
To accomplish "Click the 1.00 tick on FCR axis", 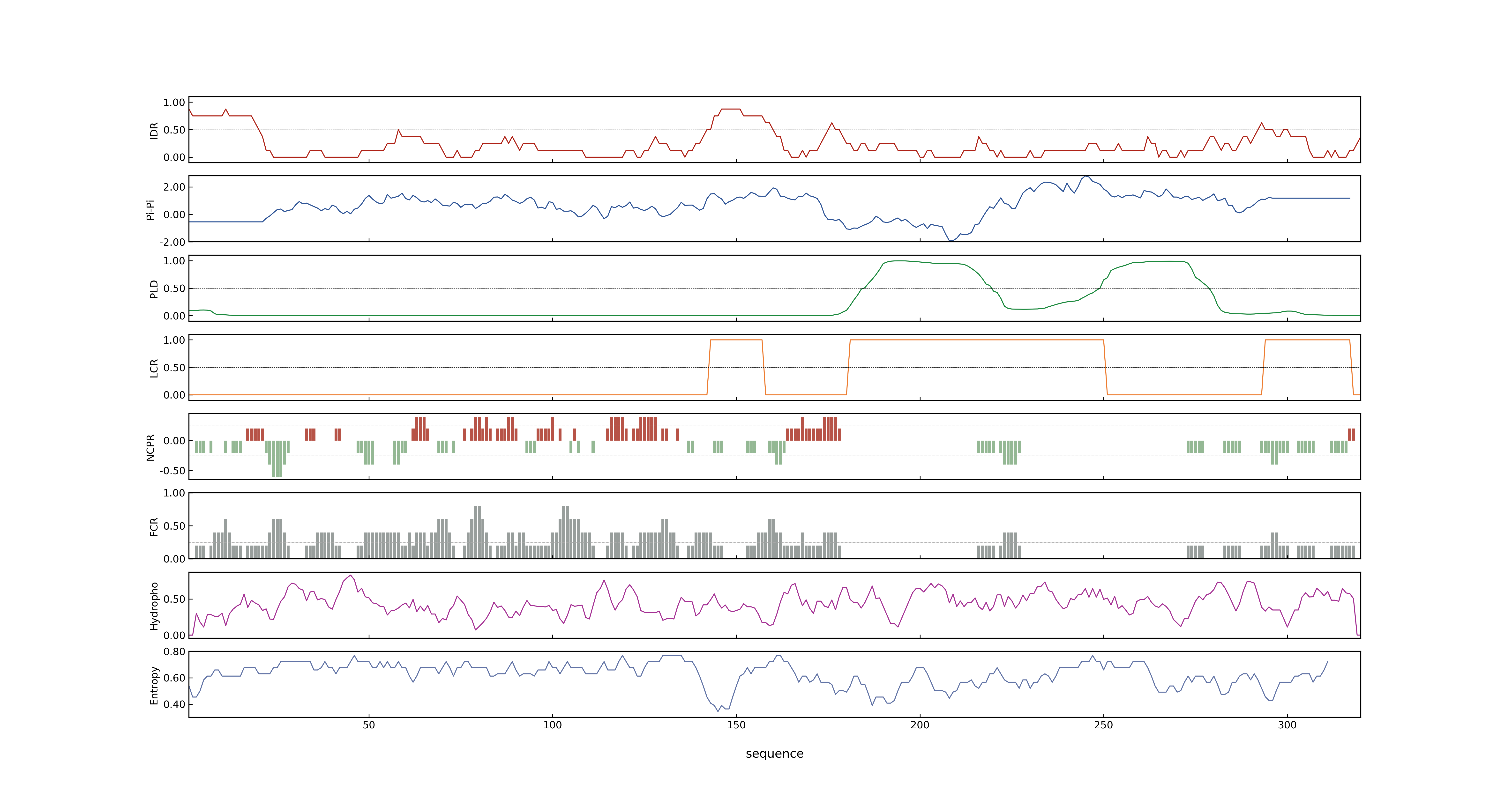I will pos(174,493).
